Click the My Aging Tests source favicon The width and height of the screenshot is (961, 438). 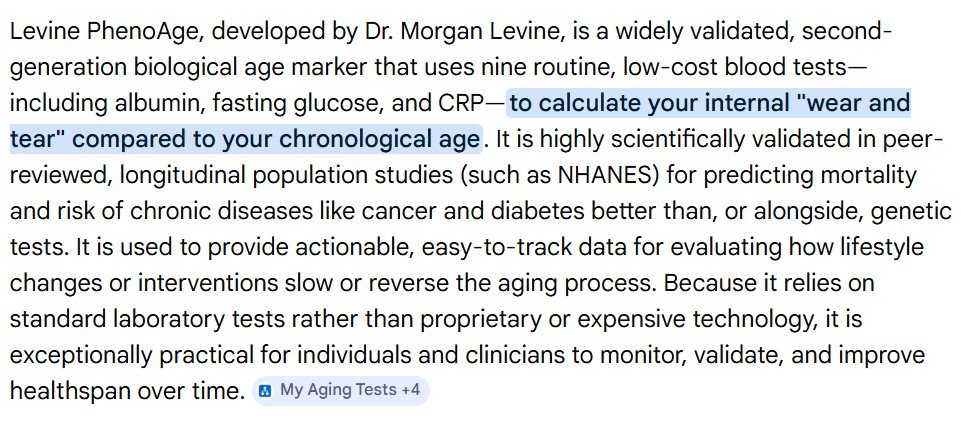[266, 391]
